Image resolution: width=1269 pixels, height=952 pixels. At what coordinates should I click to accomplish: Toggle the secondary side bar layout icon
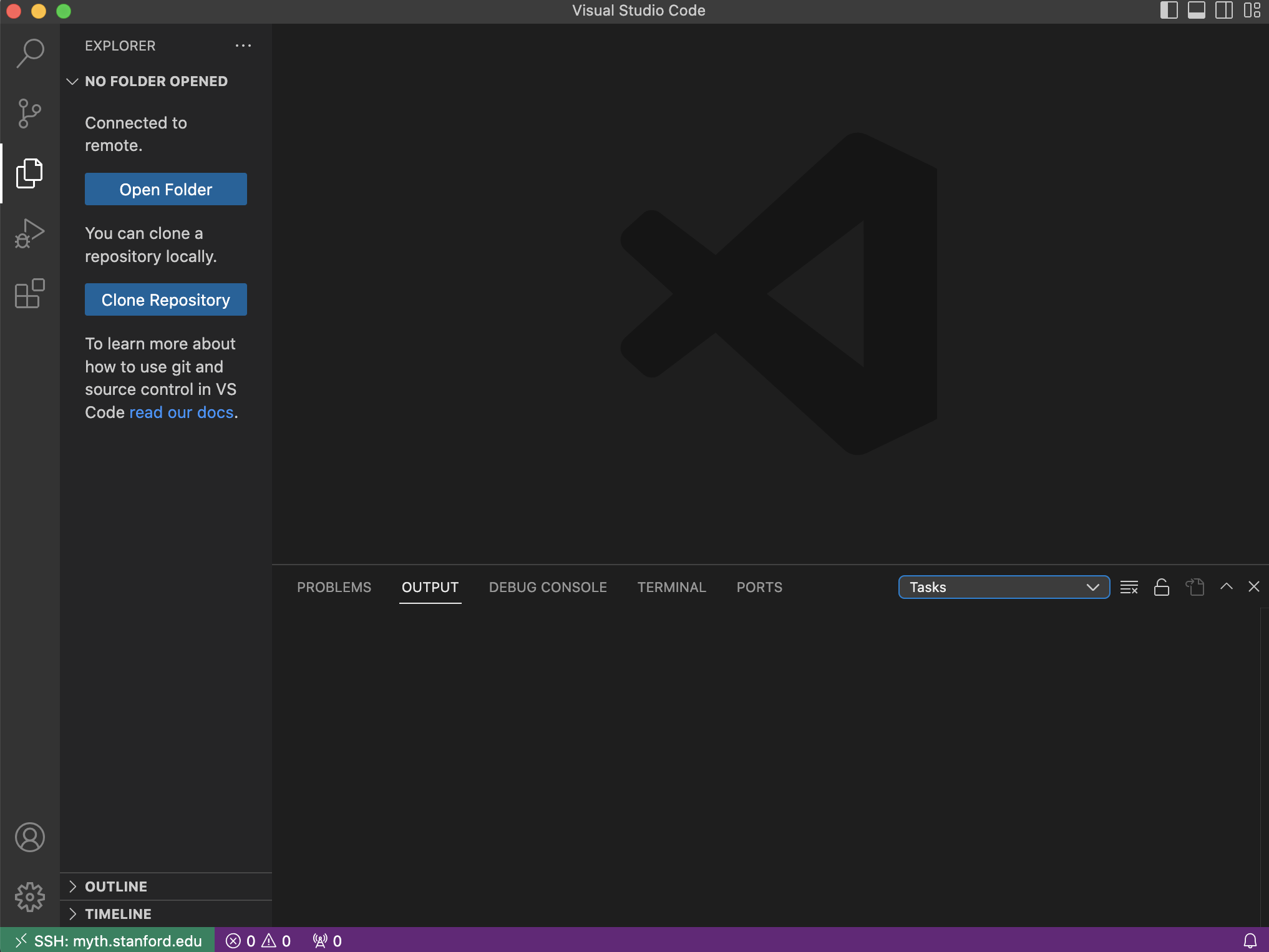click(1223, 11)
